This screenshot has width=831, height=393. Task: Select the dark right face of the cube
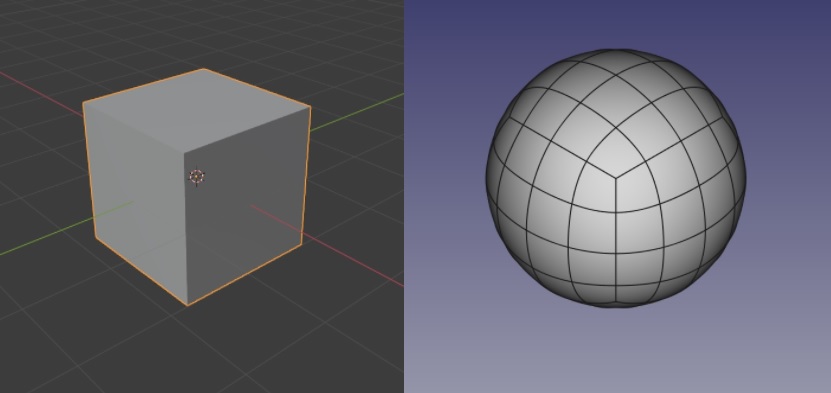click(247, 207)
